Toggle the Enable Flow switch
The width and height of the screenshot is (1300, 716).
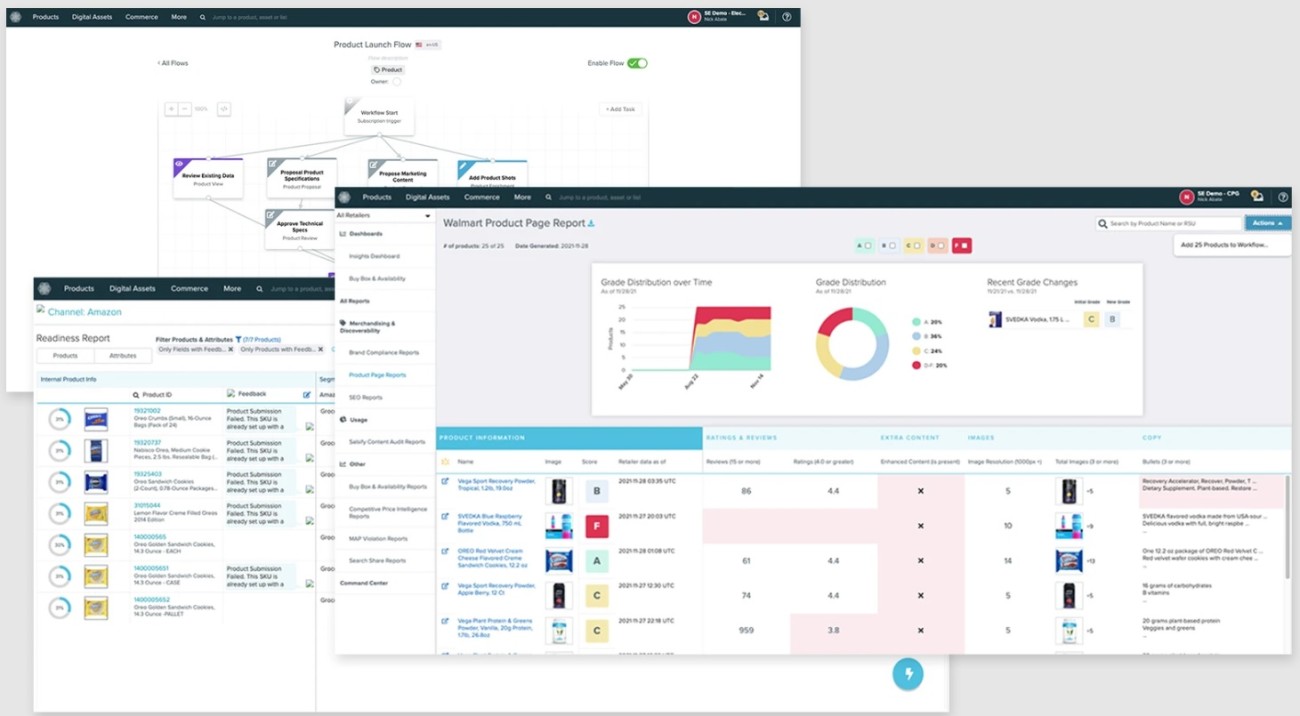pyautogui.click(x=637, y=63)
